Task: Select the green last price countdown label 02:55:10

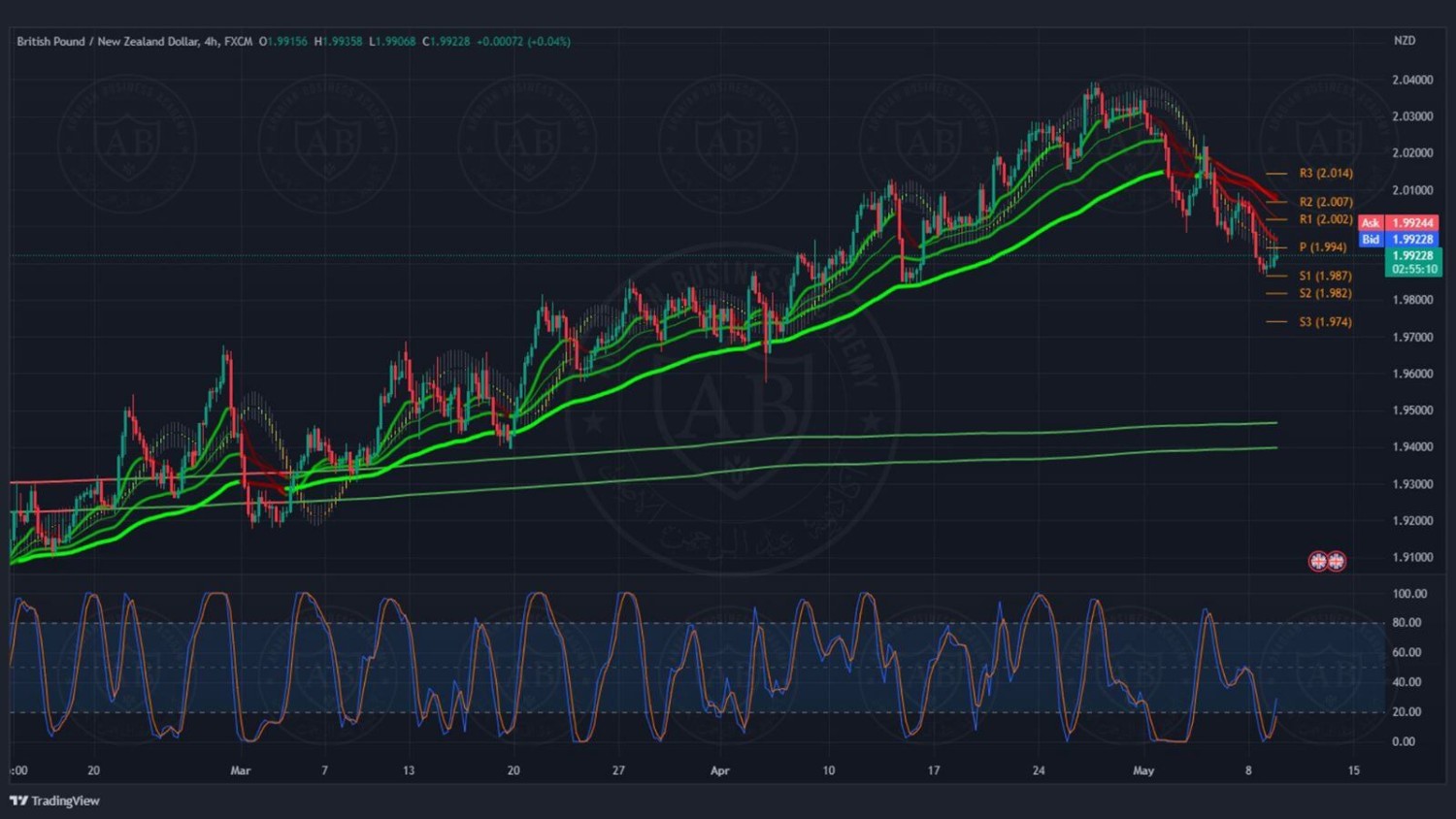Action: coord(1413,270)
